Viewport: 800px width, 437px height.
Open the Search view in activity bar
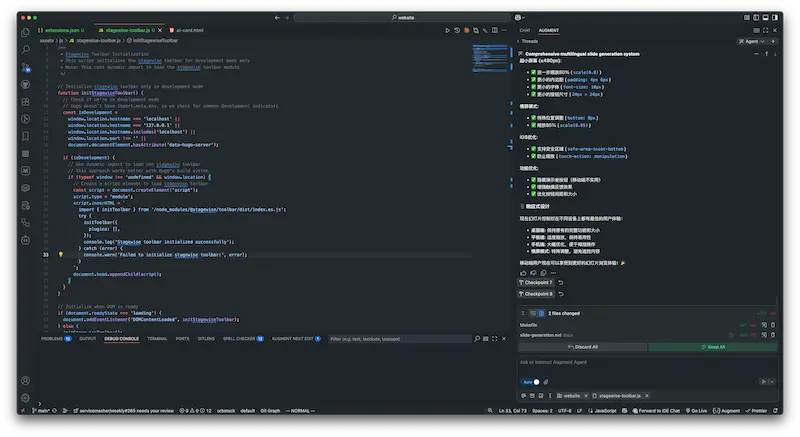click(26, 49)
